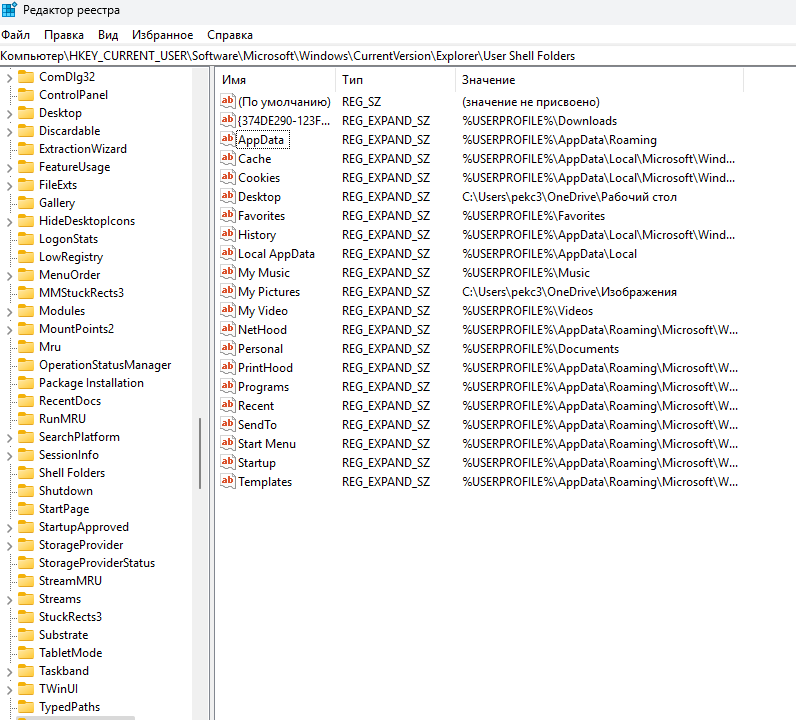The height and width of the screenshot is (720, 796).
Task: Click the Templates value icon
Action: pos(227,481)
